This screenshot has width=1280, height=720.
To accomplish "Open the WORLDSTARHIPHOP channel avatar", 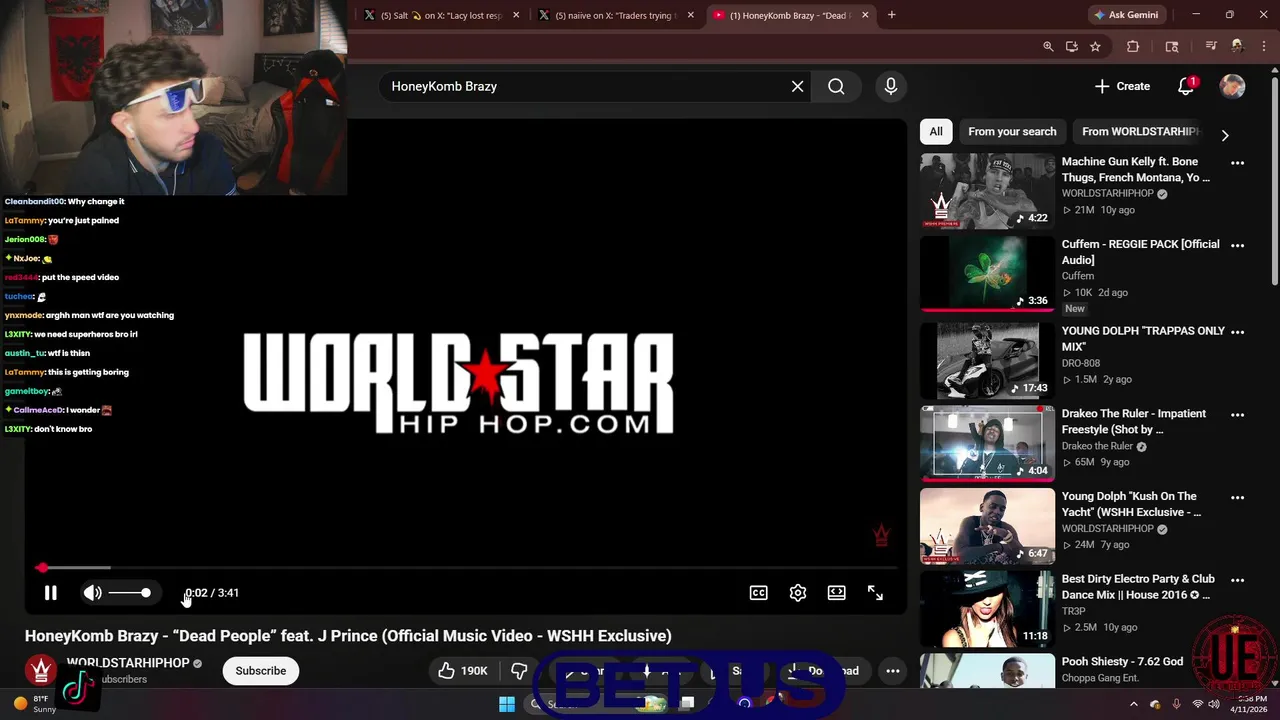I will [41, 671].
